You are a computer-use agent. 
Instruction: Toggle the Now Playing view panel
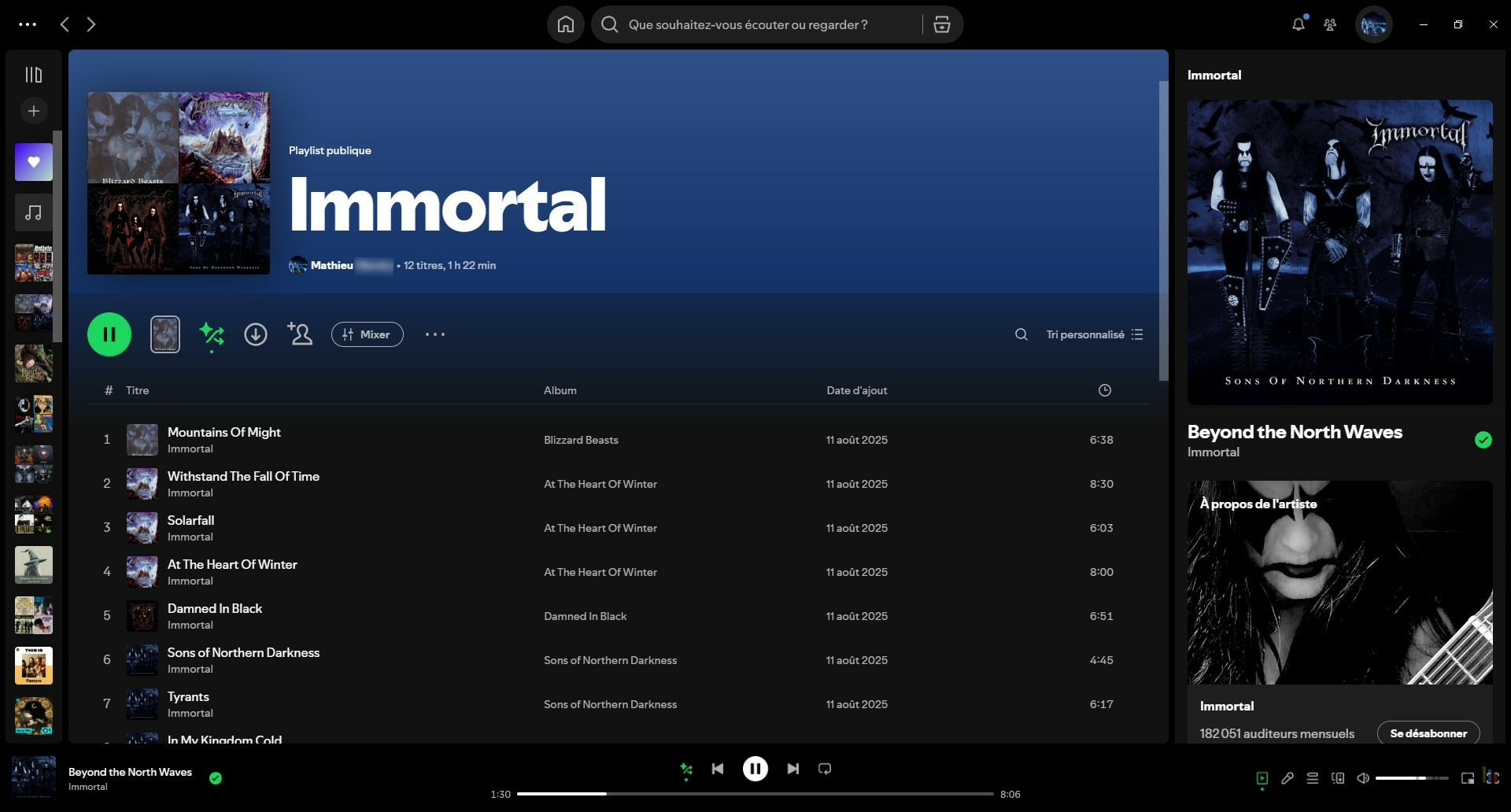tap(1262, 778)
